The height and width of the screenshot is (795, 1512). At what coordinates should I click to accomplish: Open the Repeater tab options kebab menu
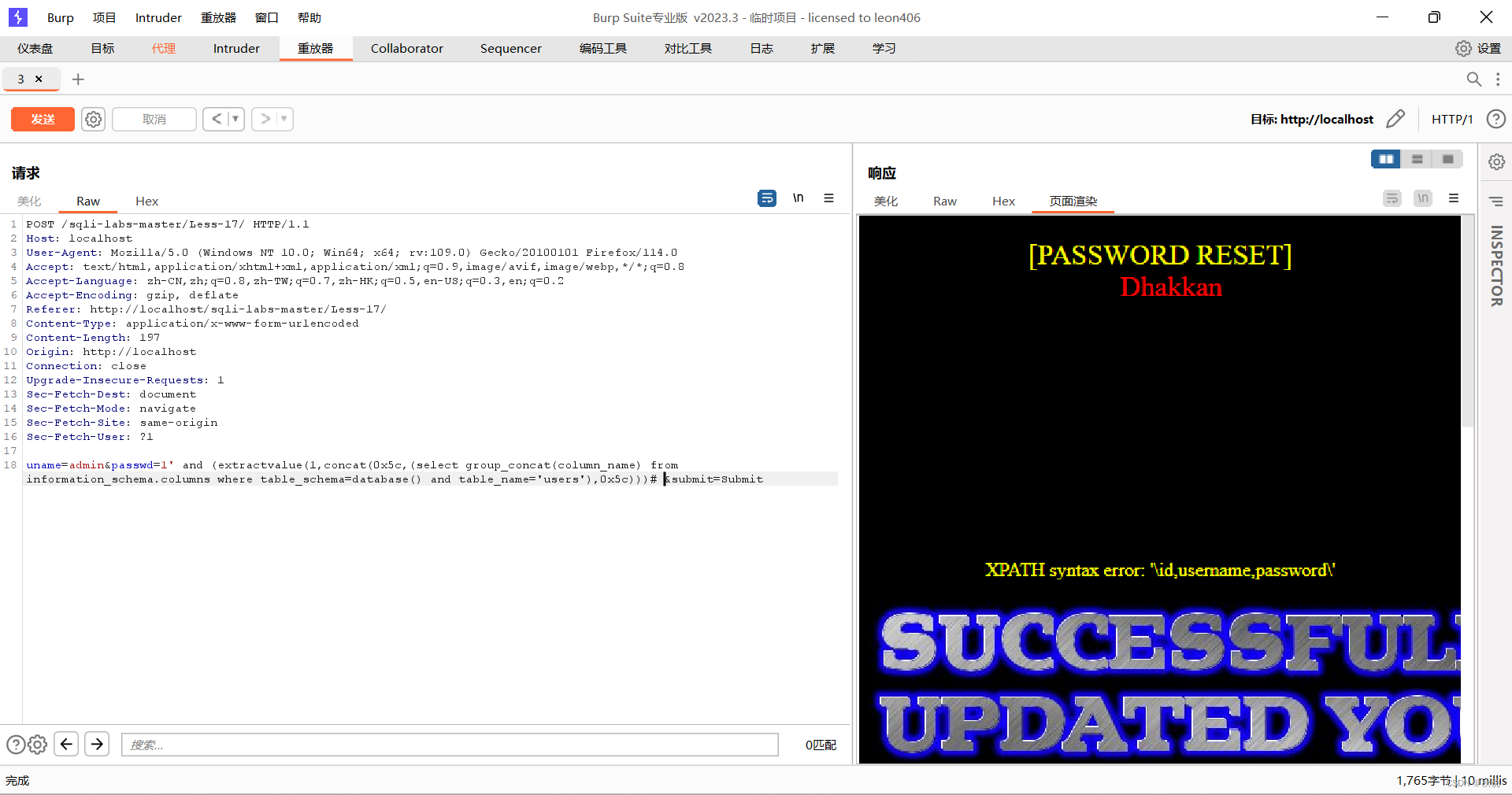[x=1498, y=79]
